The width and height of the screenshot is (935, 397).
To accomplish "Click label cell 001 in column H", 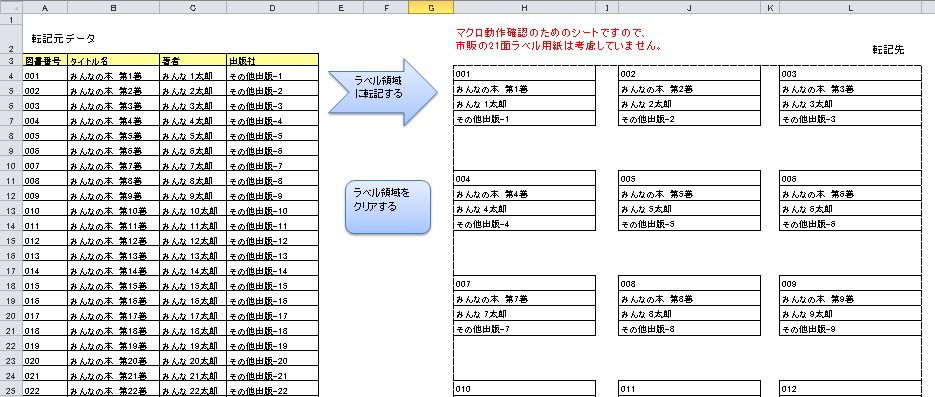I will click(524, 74).
